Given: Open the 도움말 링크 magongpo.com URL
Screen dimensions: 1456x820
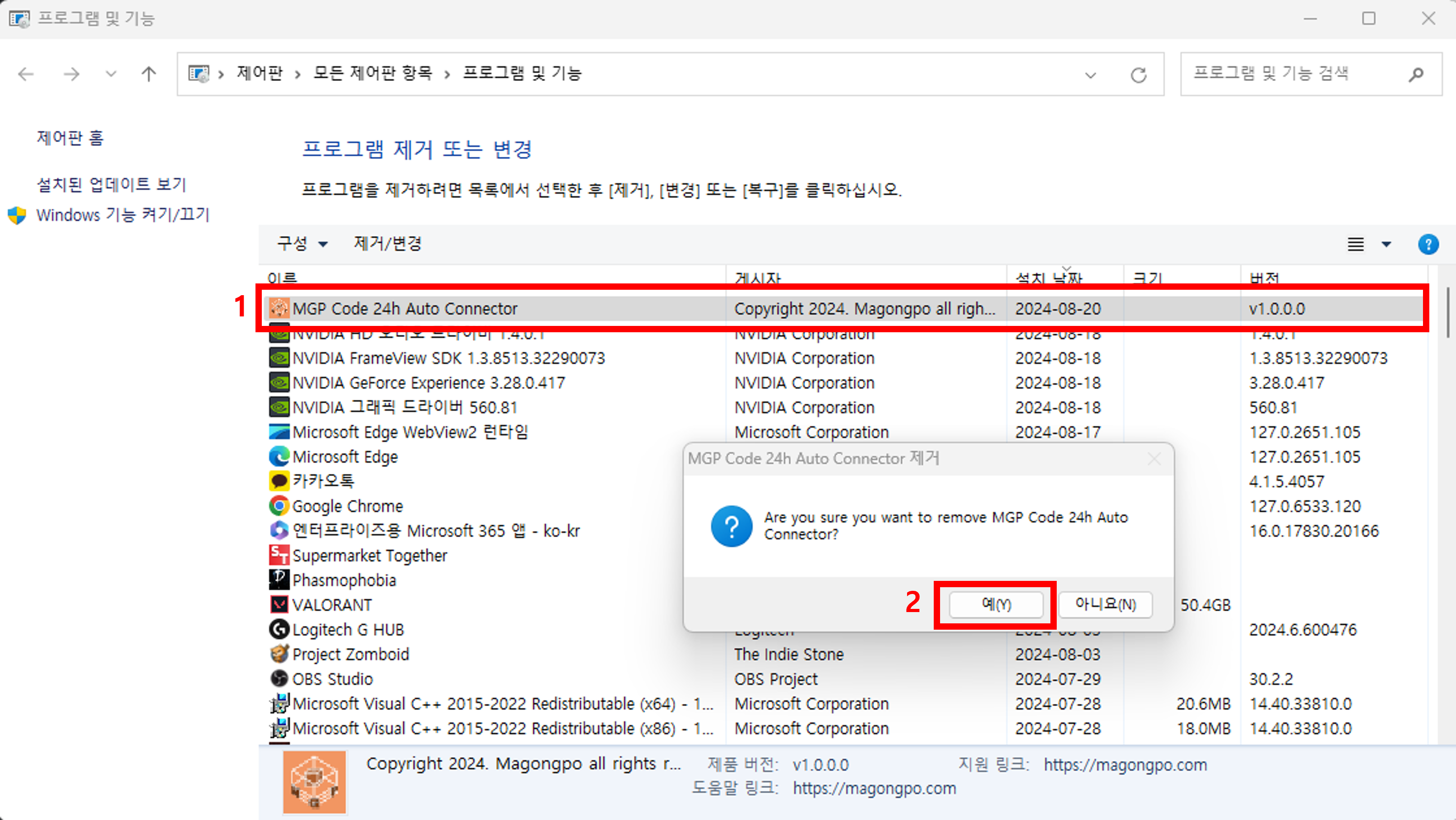Looking at the screenshot, I should (x=875, y=788).
